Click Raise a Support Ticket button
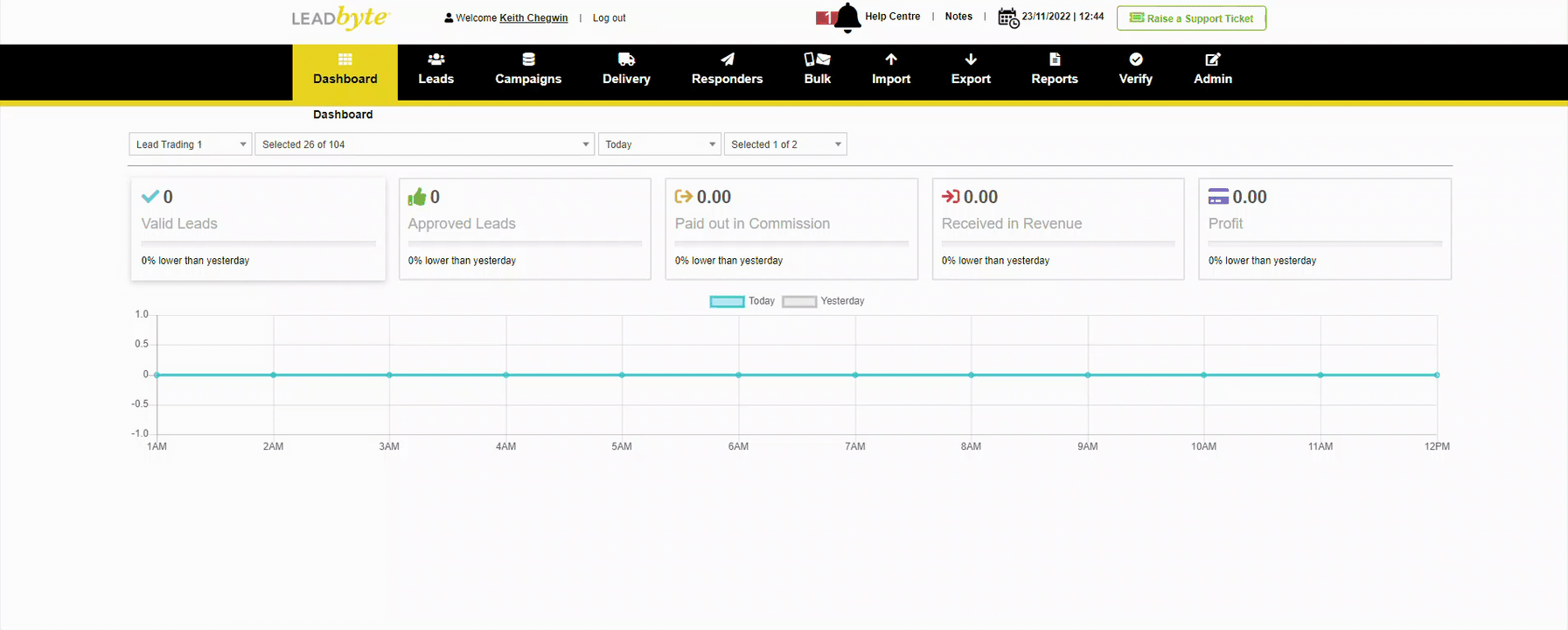1568x630 pixels. click(1191, 18)
